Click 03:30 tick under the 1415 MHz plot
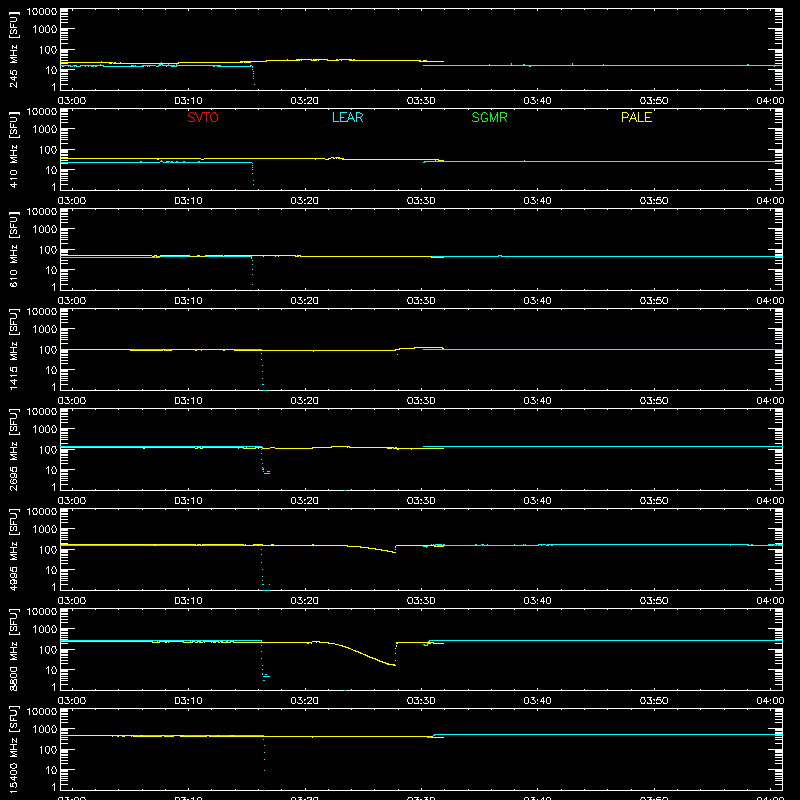This screenshot has height=800, width=800. [x=421, y=401]
